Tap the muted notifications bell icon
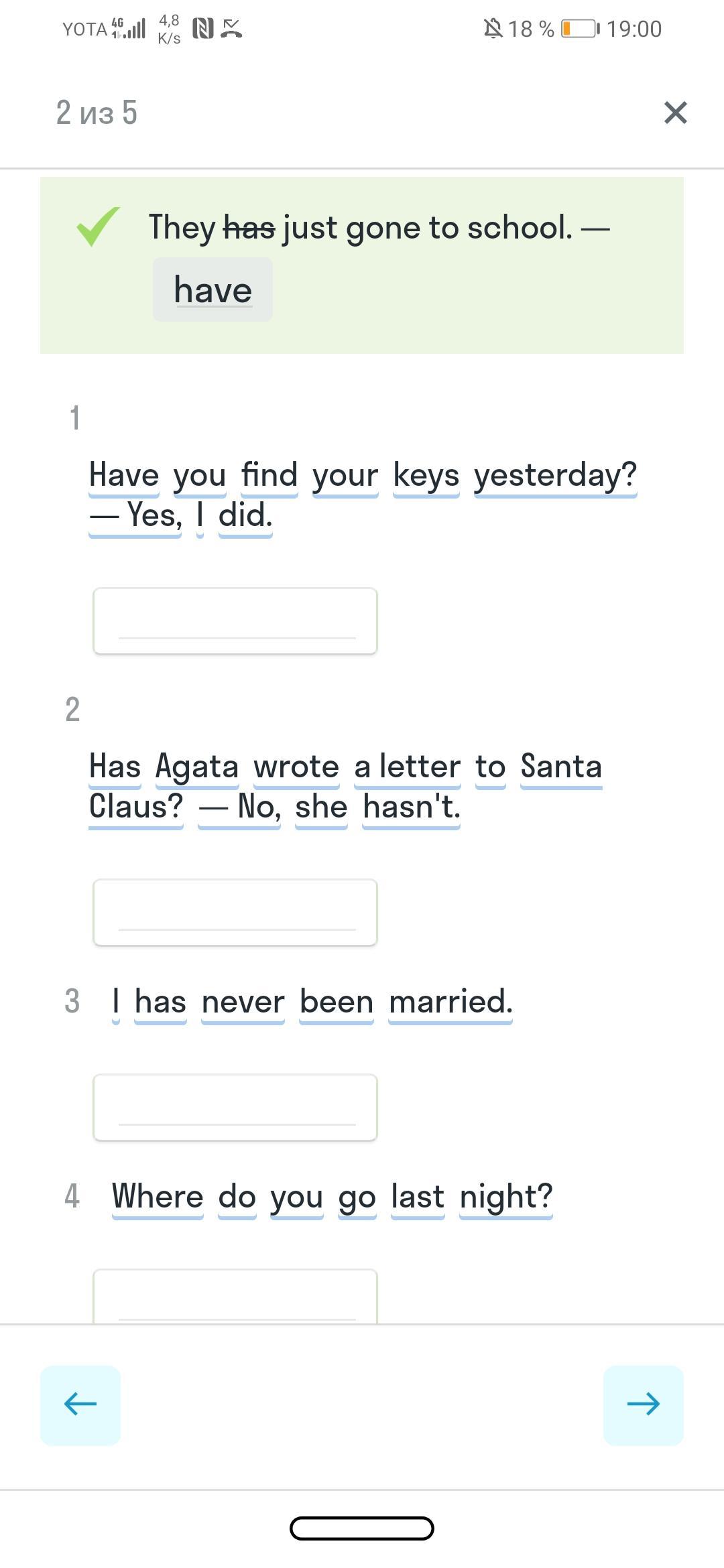This screenshot has width=724, height=1568. (493, 29)
